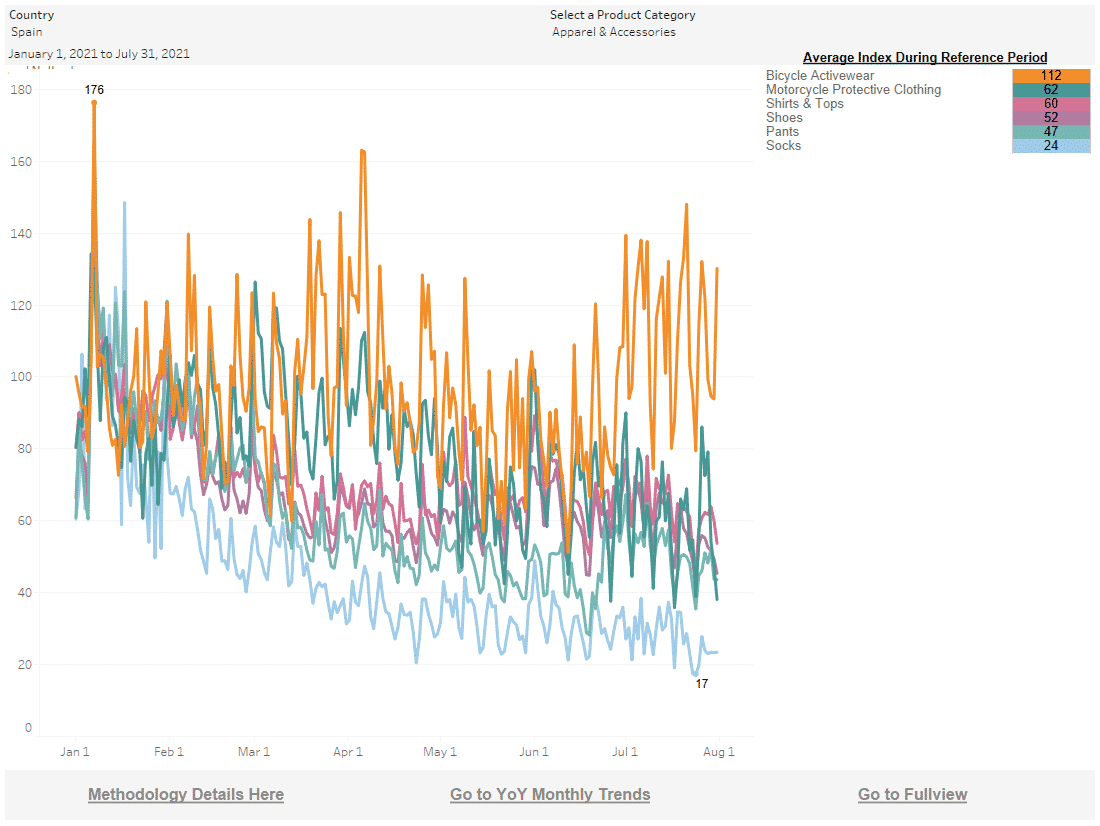
Task: Click the Average Index During Reference Period header
Action: coord(924,57)
